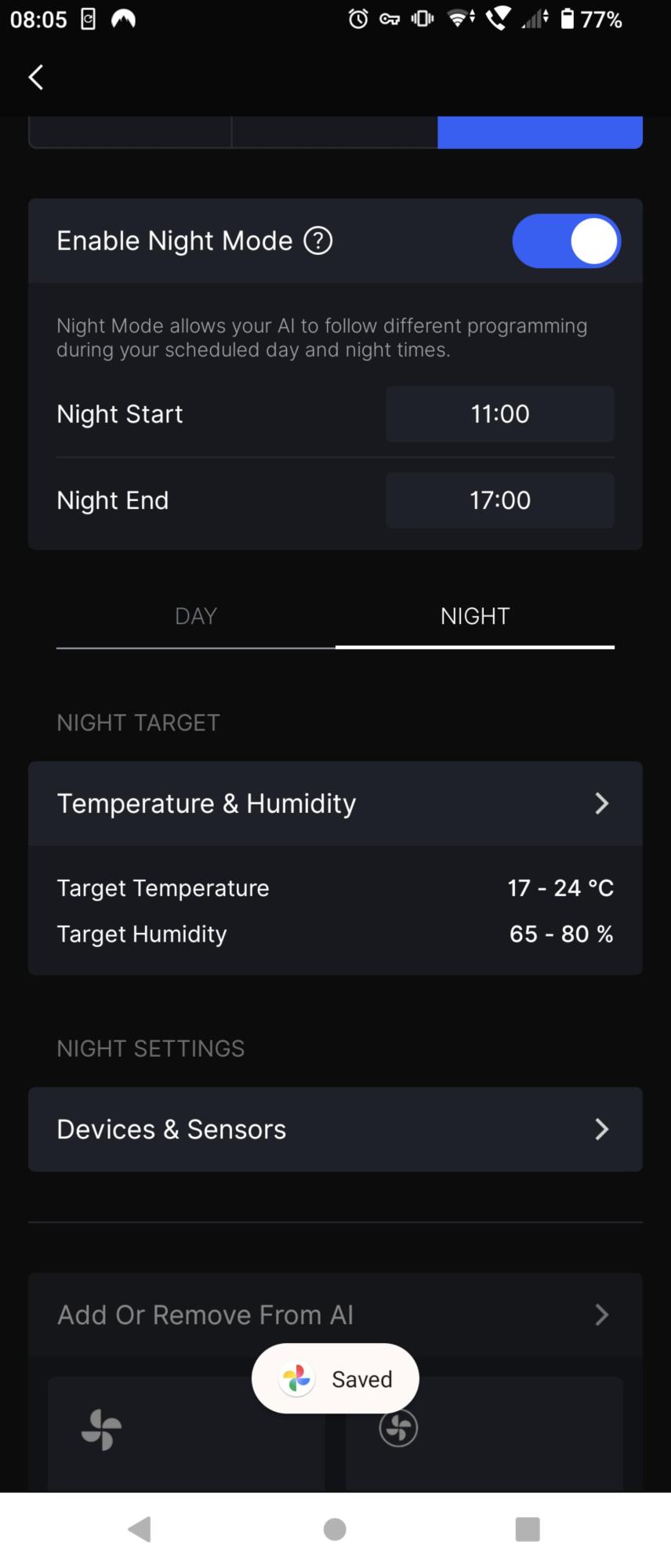This screenshot has width=671, height=1568.
Task: Switch to the DAY tab
Action: [196, 616]
